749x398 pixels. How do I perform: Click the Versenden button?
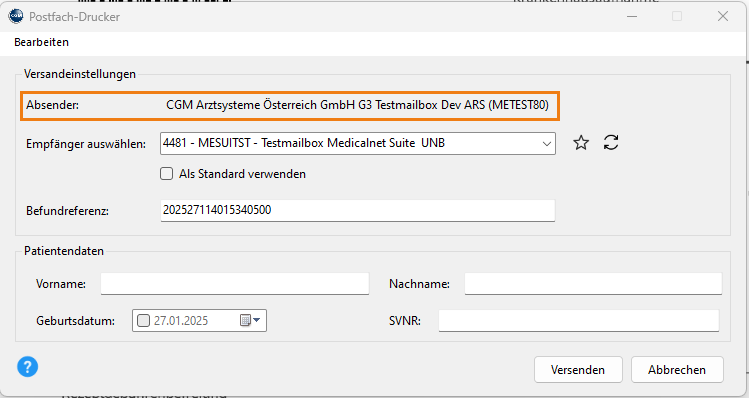tap(578, 370)
